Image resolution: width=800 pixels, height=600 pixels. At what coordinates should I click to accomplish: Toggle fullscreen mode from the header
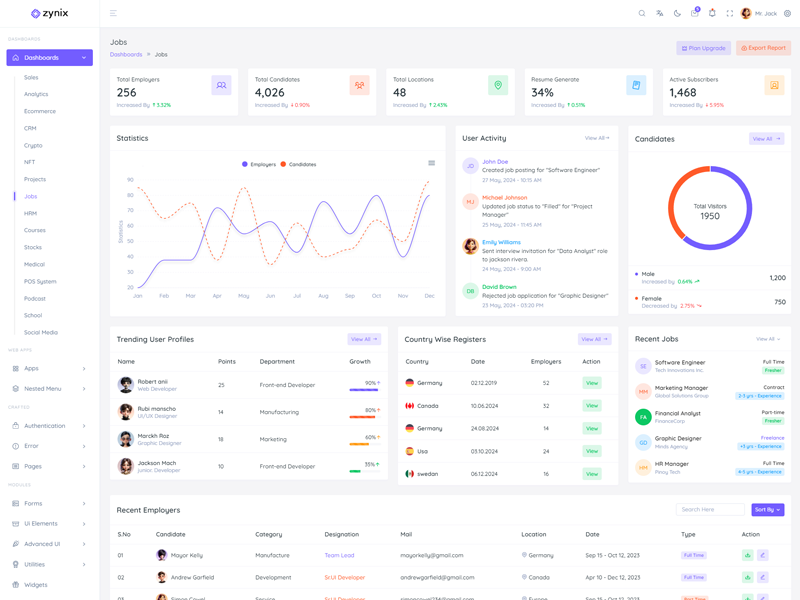click(x=729, y=13)
